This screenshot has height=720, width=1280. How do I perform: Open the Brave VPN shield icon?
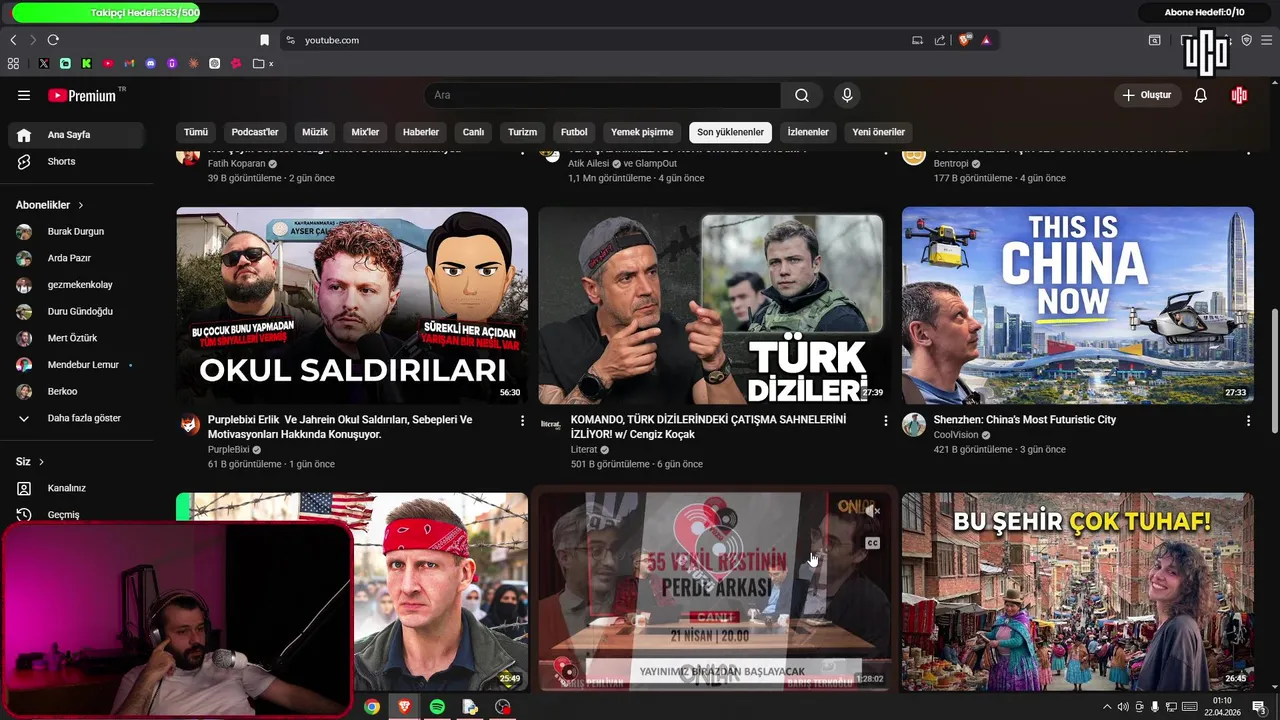coord(1247,40)
